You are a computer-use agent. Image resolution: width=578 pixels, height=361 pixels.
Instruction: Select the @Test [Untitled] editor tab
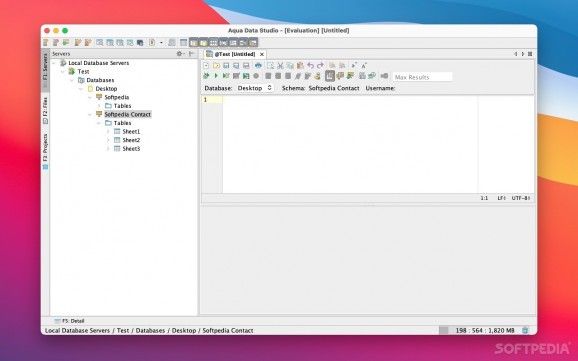pos(235,54)
